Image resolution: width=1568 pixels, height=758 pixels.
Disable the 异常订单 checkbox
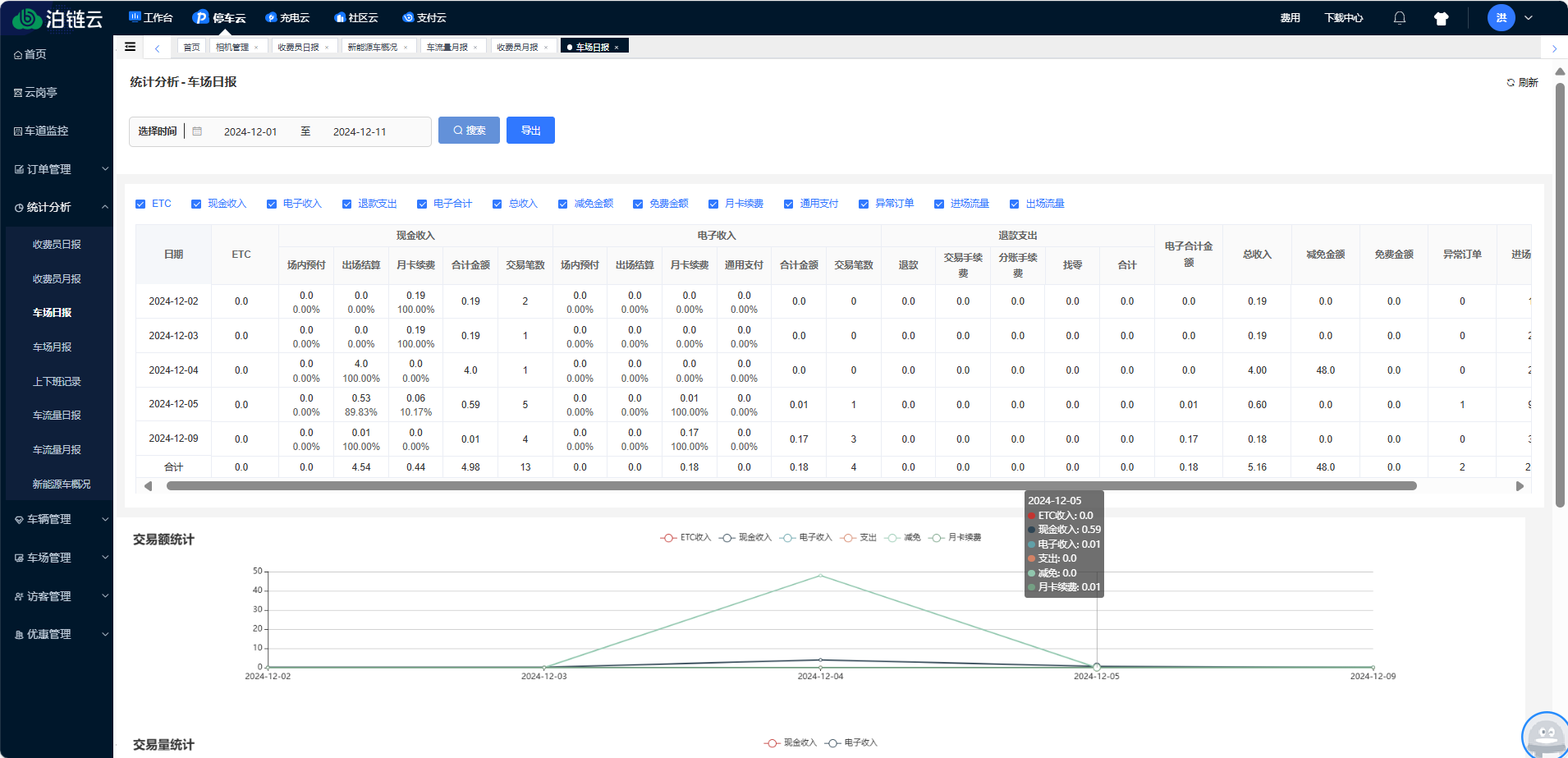coord(864,204)
